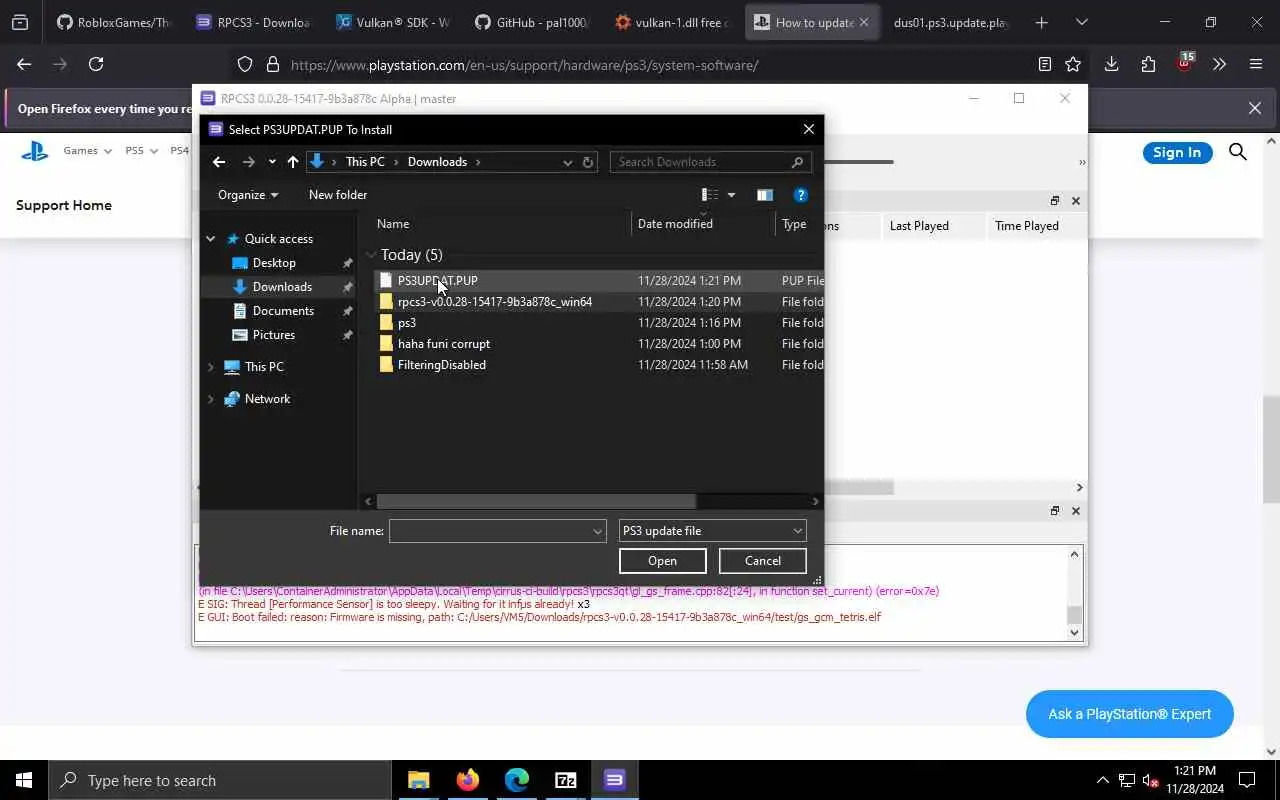
Task: Click the help question mark icon
Action: (x=800, y=195)
